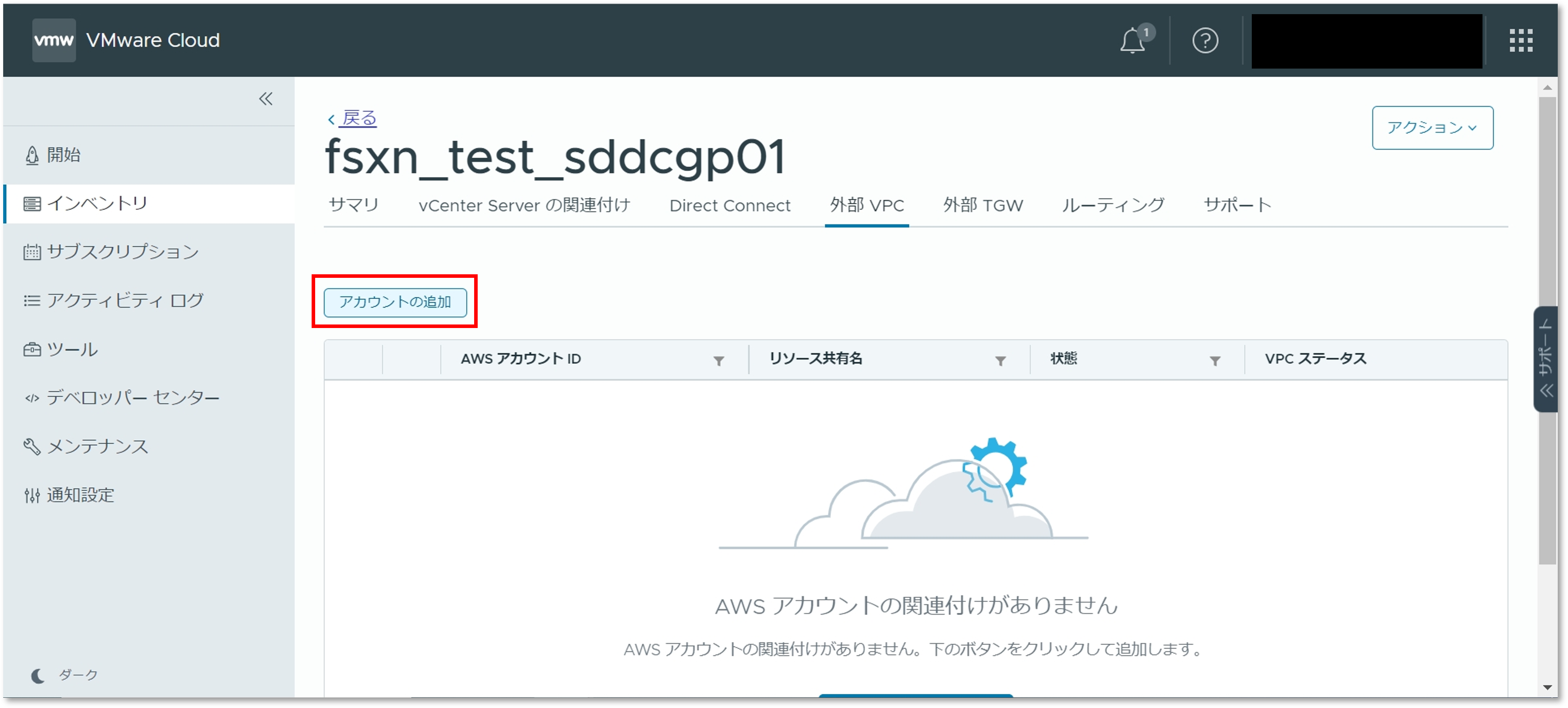The width and height of the screenshot is (1568, 708).
Task: Switch to the Direct Connect tab
Action: (730, 205)
